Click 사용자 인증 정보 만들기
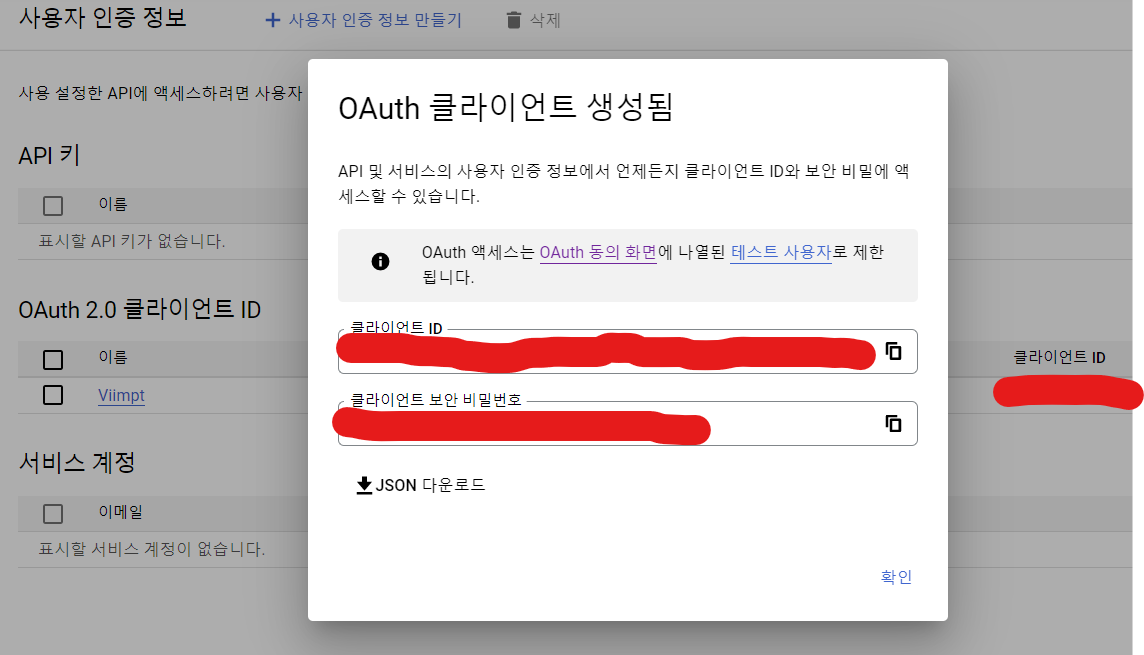This screenshot has height=655, width=1144. pos(375,20)
